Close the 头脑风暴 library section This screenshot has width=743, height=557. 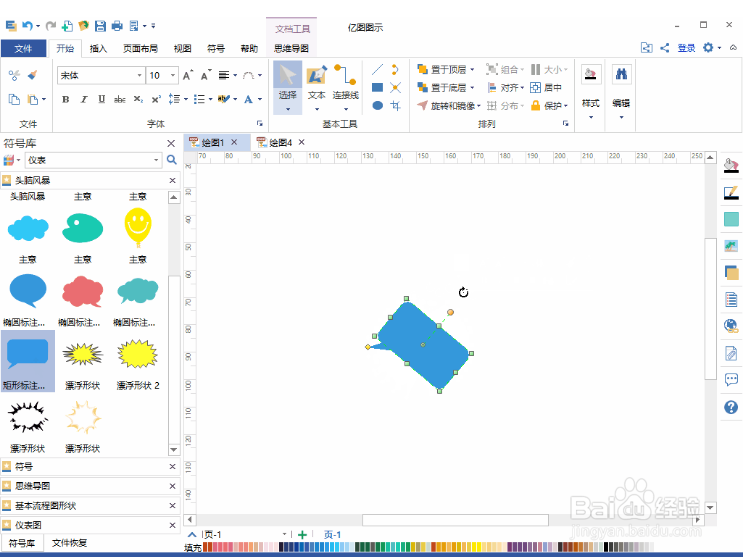click(x=172, y=180)
